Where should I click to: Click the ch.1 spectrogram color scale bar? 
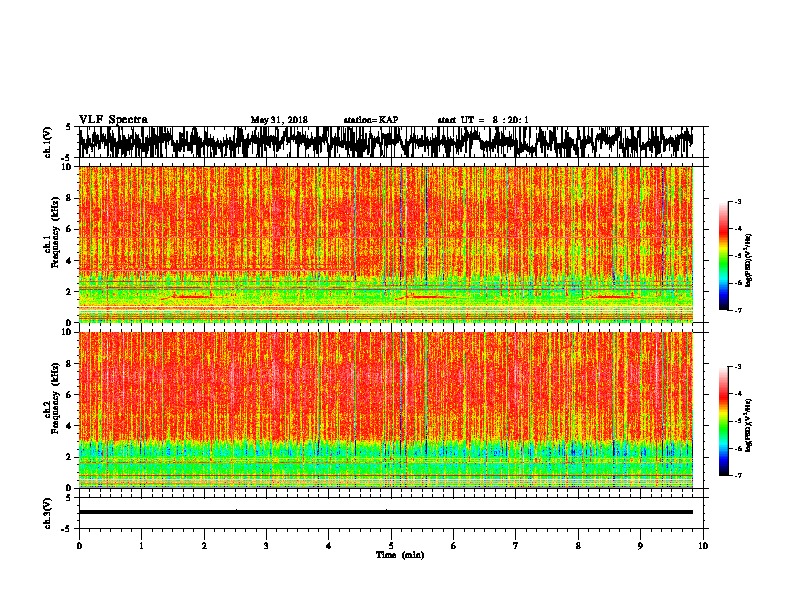724,256
